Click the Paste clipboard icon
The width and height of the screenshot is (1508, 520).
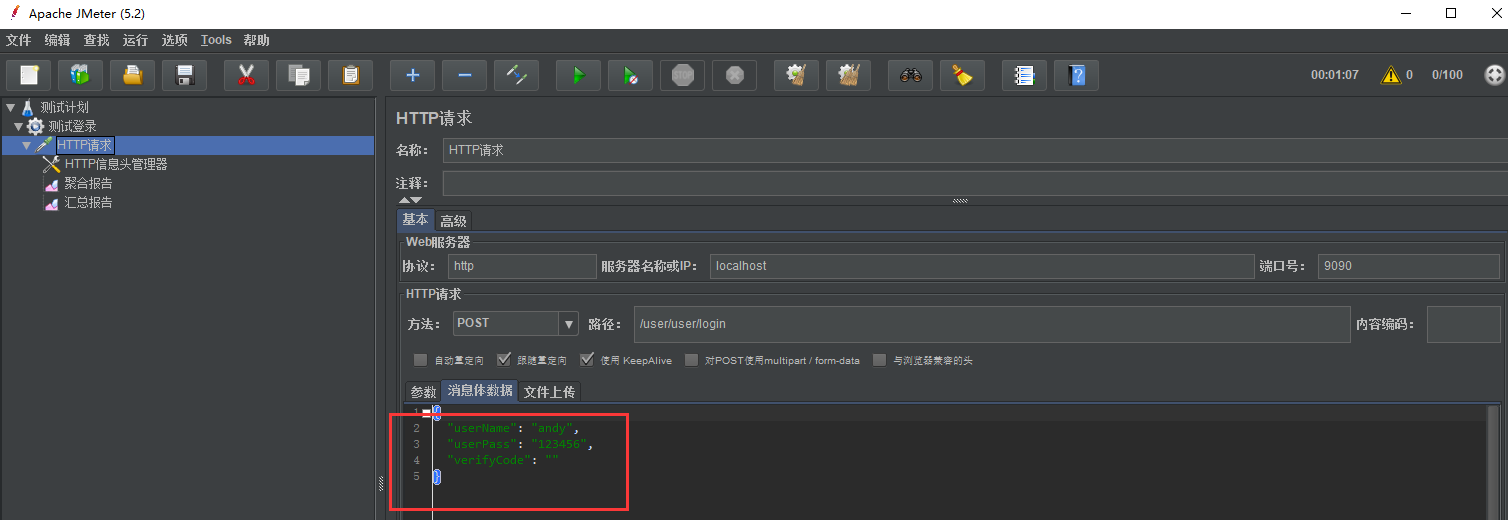(350, 75)
